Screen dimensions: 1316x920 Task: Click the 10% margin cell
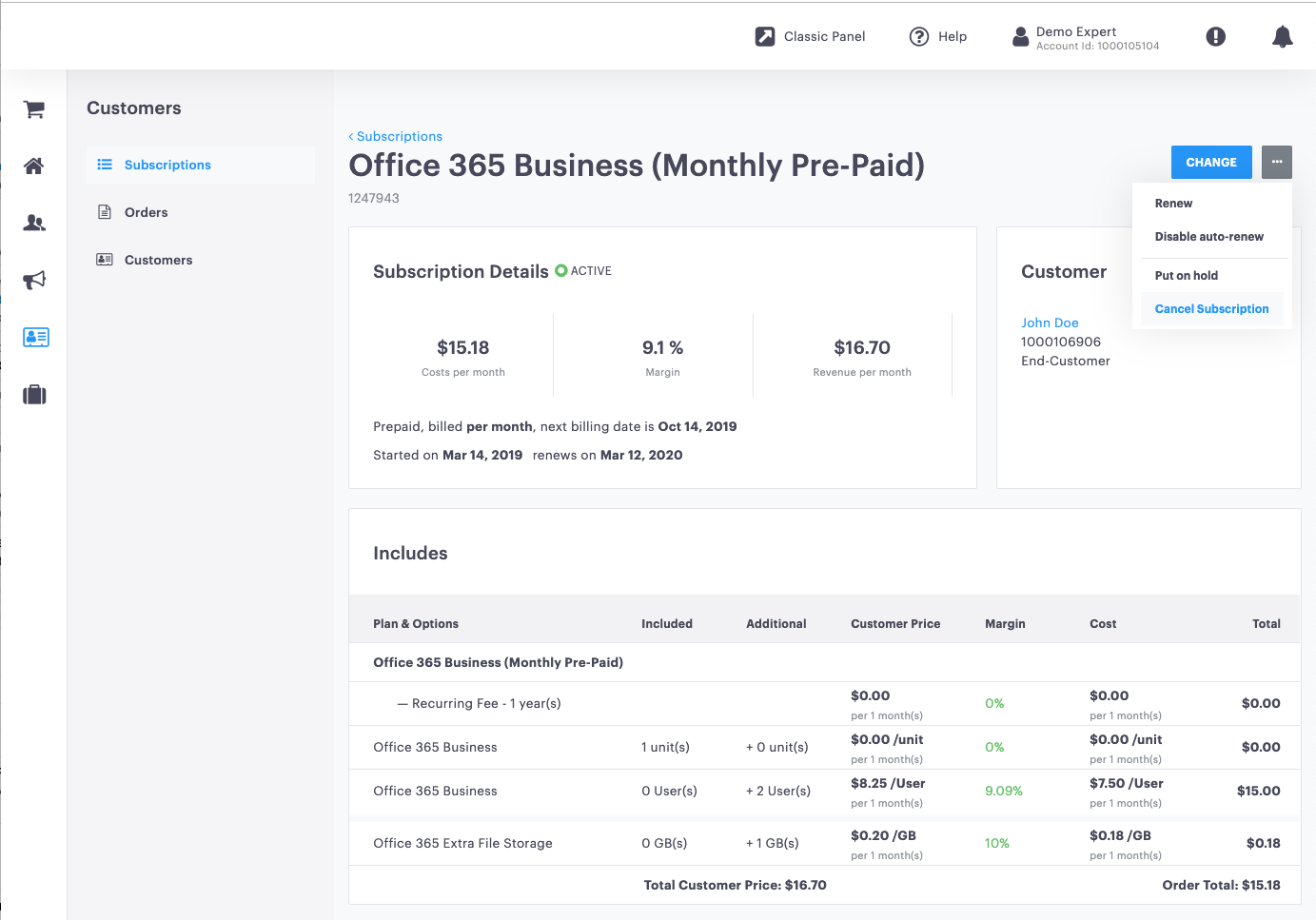pos(997,843)
